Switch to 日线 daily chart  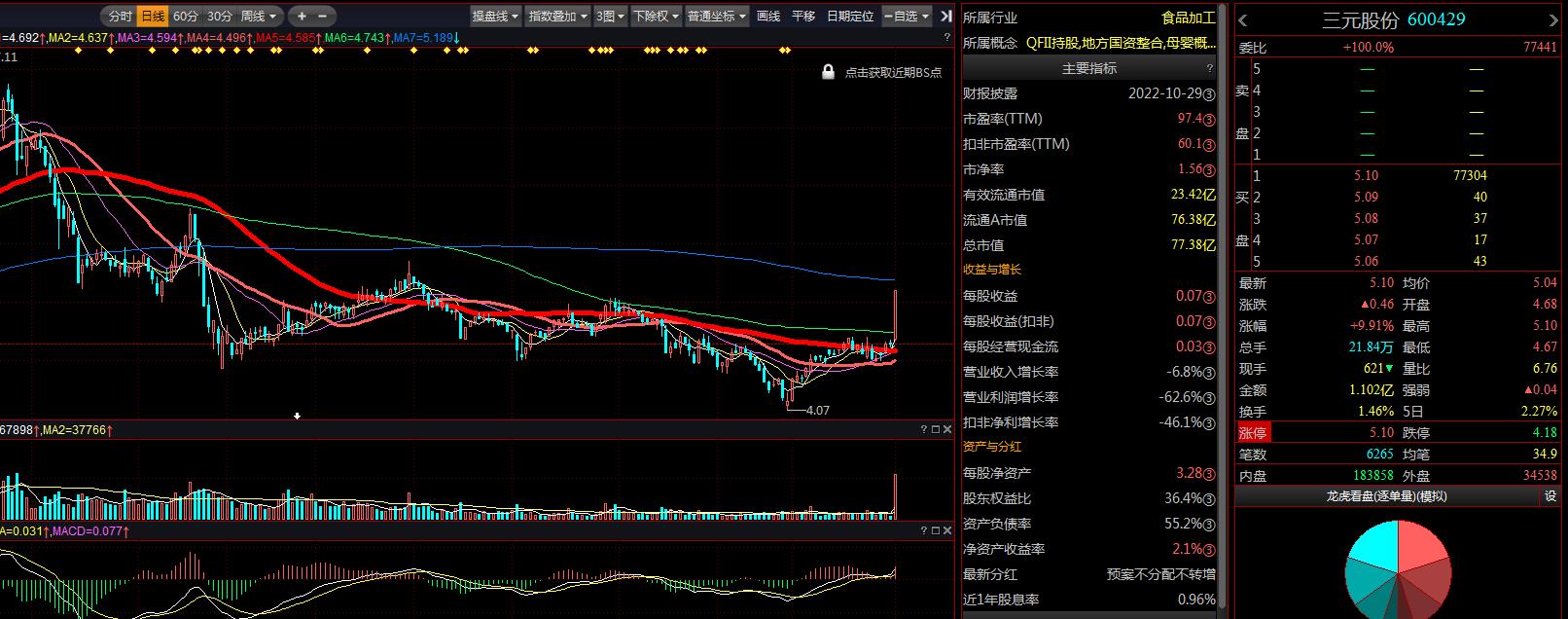[x=153, y=16]
